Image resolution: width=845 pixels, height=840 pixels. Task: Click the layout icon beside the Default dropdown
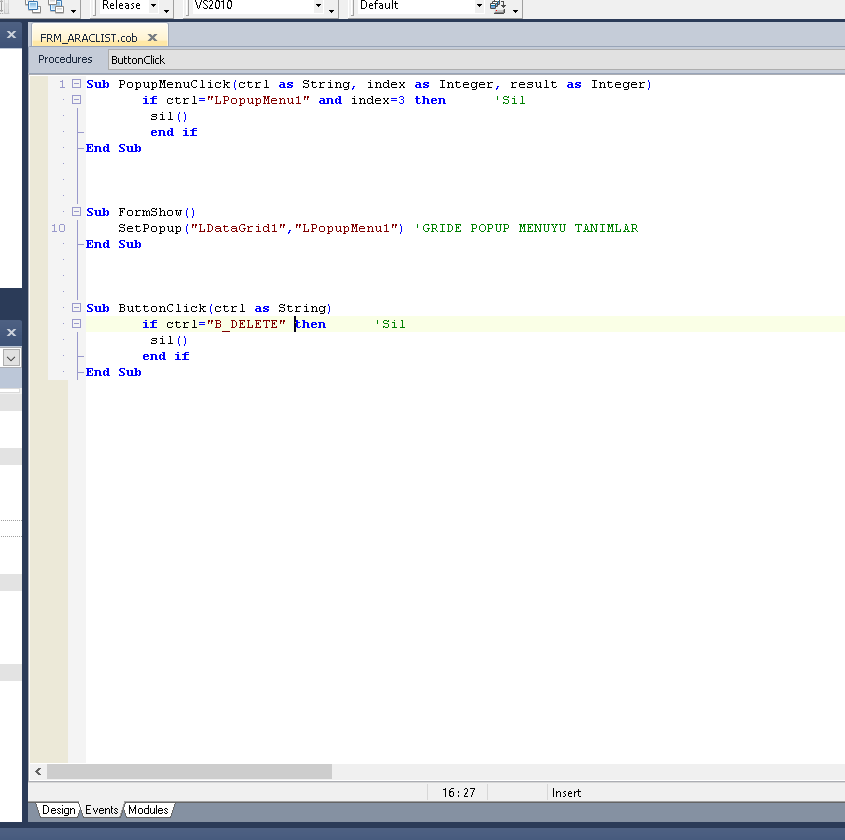(x=498, y=6)
